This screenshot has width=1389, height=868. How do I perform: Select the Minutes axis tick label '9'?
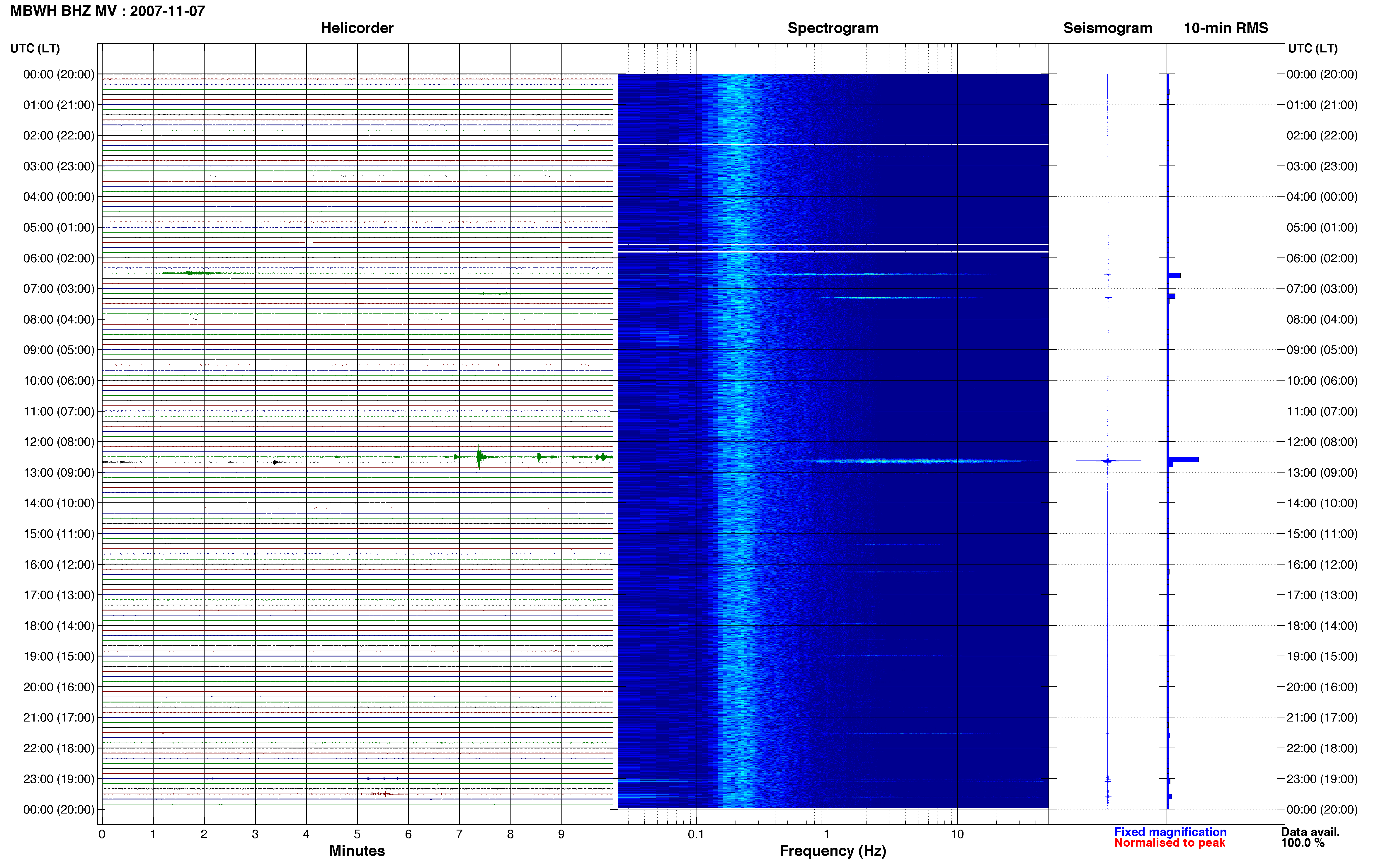tap(561, 834)
